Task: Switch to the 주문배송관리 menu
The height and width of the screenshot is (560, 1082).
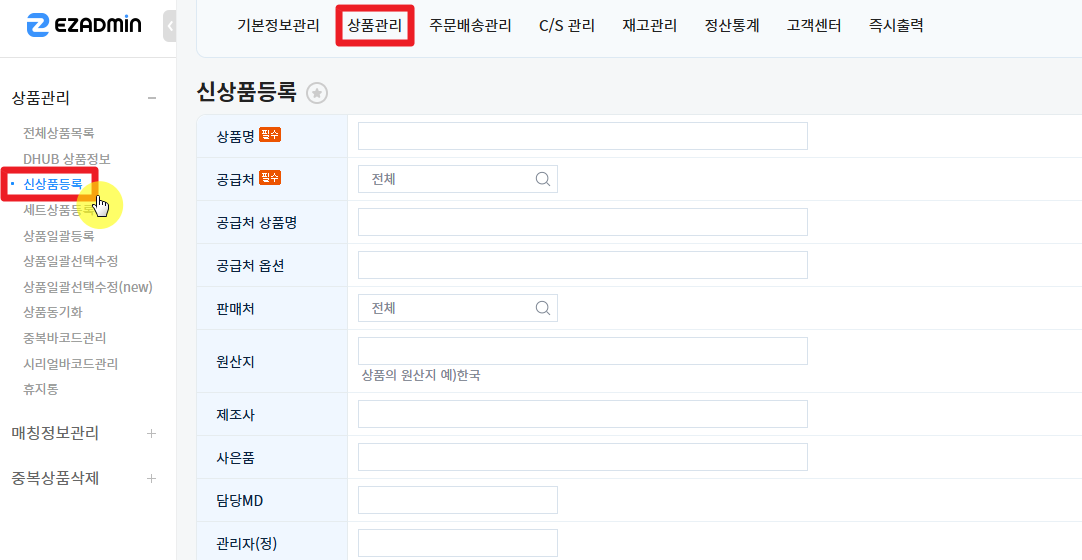Action: click(470, 26)
